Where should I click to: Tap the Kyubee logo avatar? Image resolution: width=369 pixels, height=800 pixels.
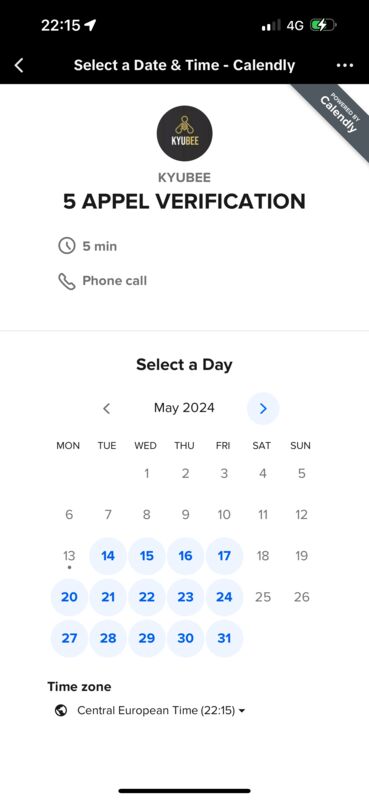(x=184, y=134)
